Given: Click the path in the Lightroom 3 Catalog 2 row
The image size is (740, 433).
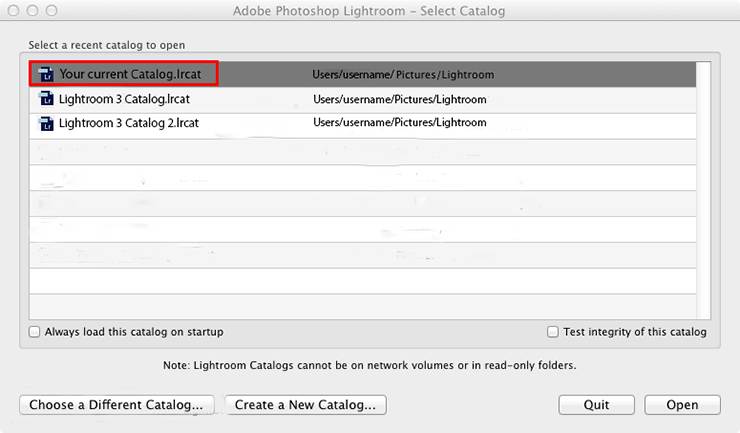Looking at the screenshot, I should (x=399, y=123).
